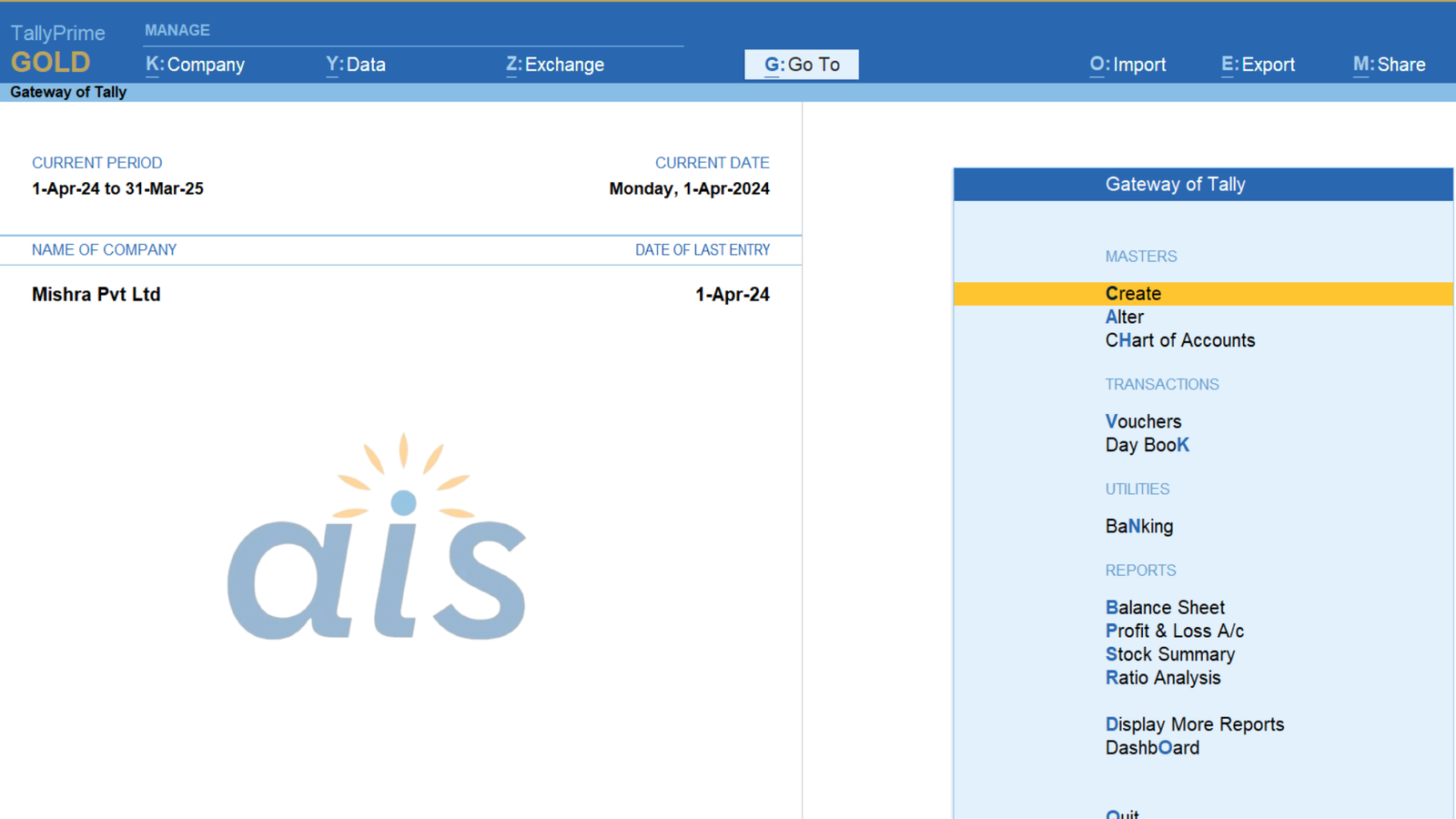This screenshot has height=819, width=1456.
Task: Click the G: Go To button
Action: pyautogui.click(x=802, y=65)
